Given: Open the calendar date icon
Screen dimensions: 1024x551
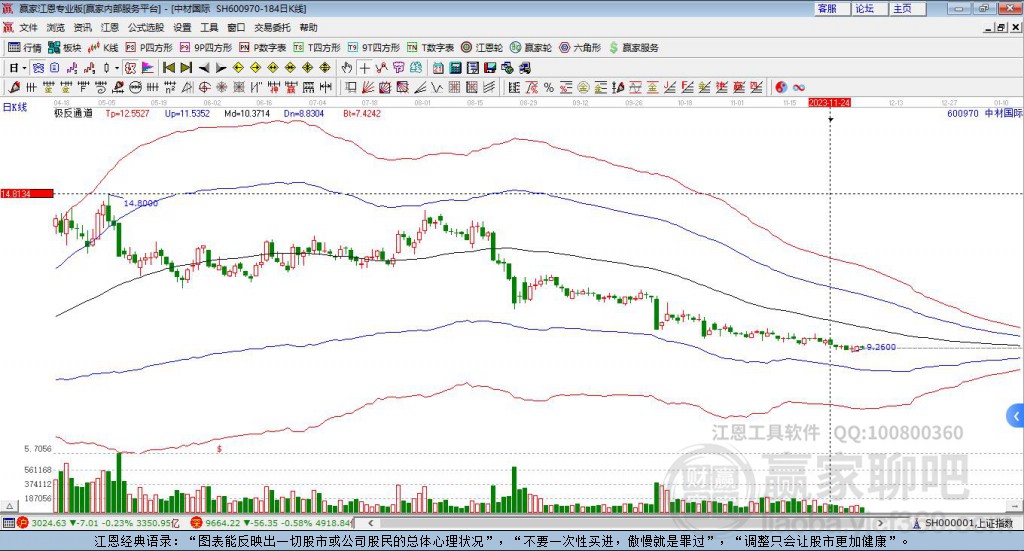Looking at the screenshot, I should click(x=438, y=68).
